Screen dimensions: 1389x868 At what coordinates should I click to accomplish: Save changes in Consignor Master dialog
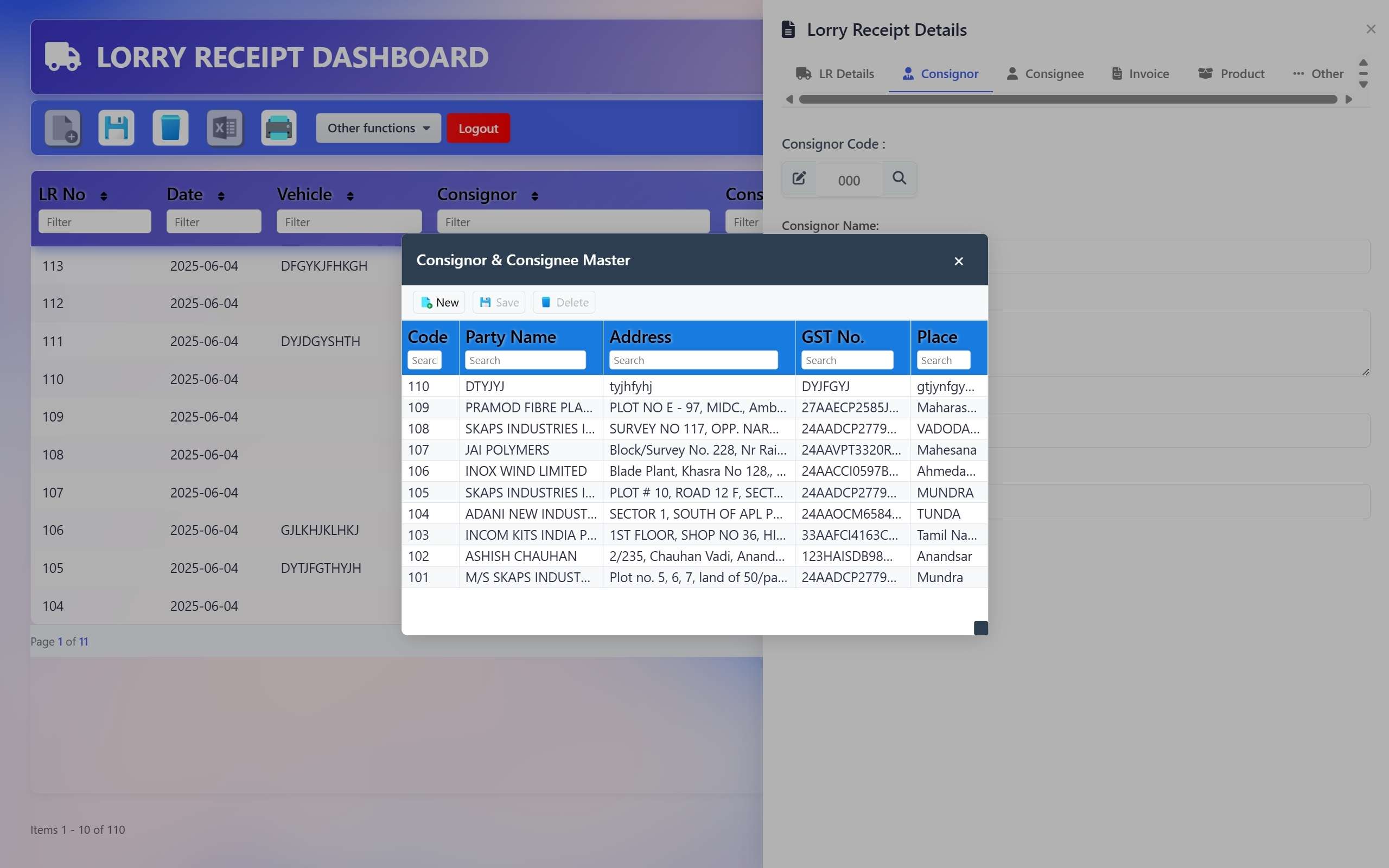pyautogui.click(x=498, y=302)
